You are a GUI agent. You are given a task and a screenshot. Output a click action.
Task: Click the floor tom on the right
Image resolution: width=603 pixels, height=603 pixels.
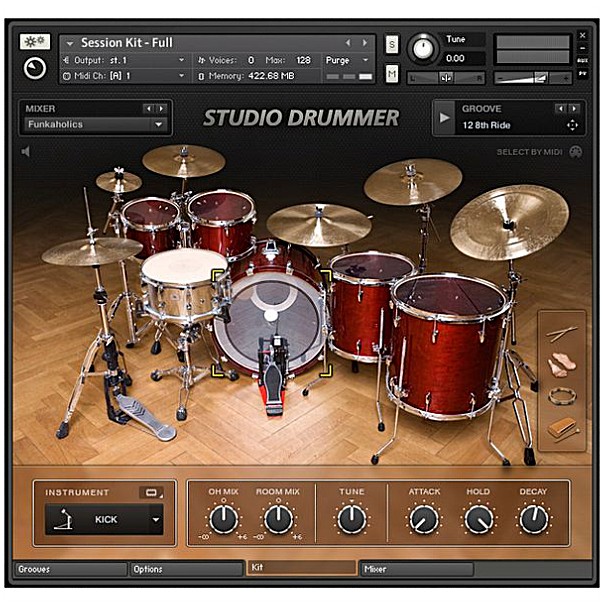pos(448,344)
